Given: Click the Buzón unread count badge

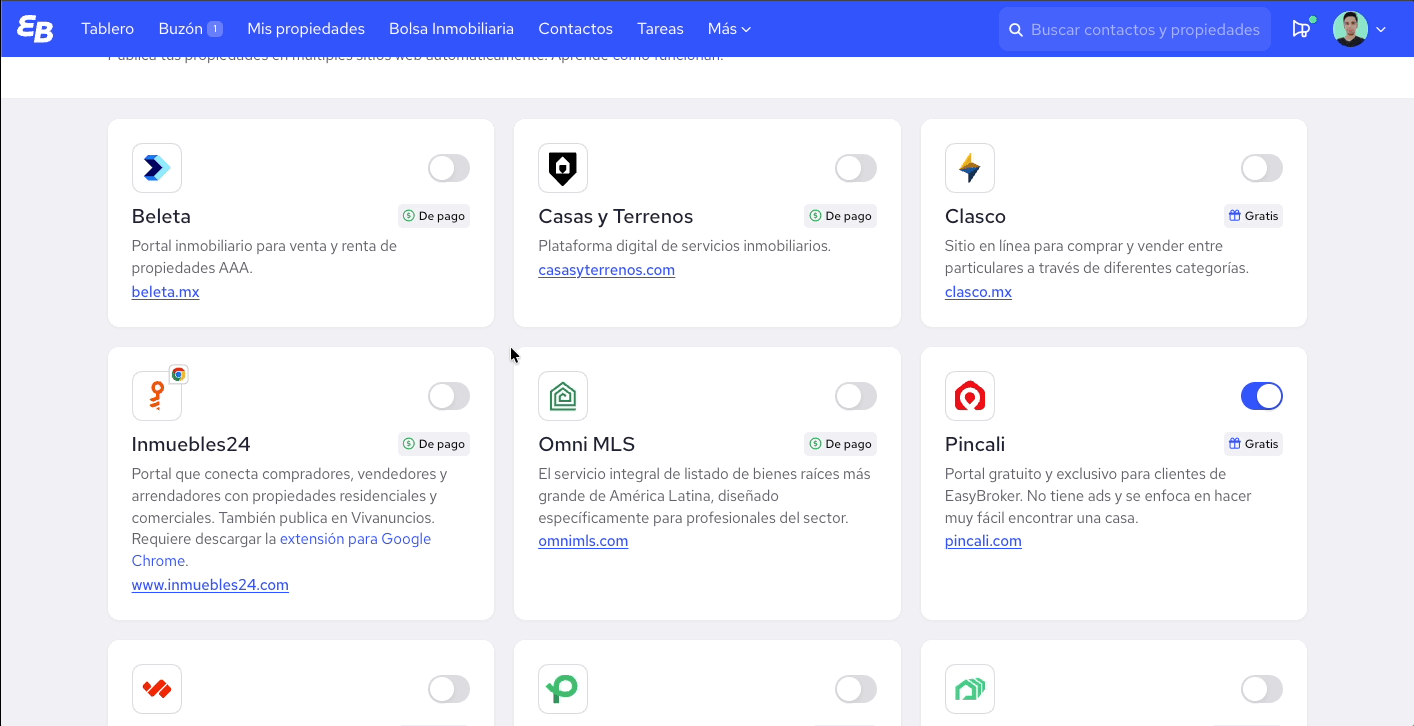Looking at the screenshot, I should [215, 29].
